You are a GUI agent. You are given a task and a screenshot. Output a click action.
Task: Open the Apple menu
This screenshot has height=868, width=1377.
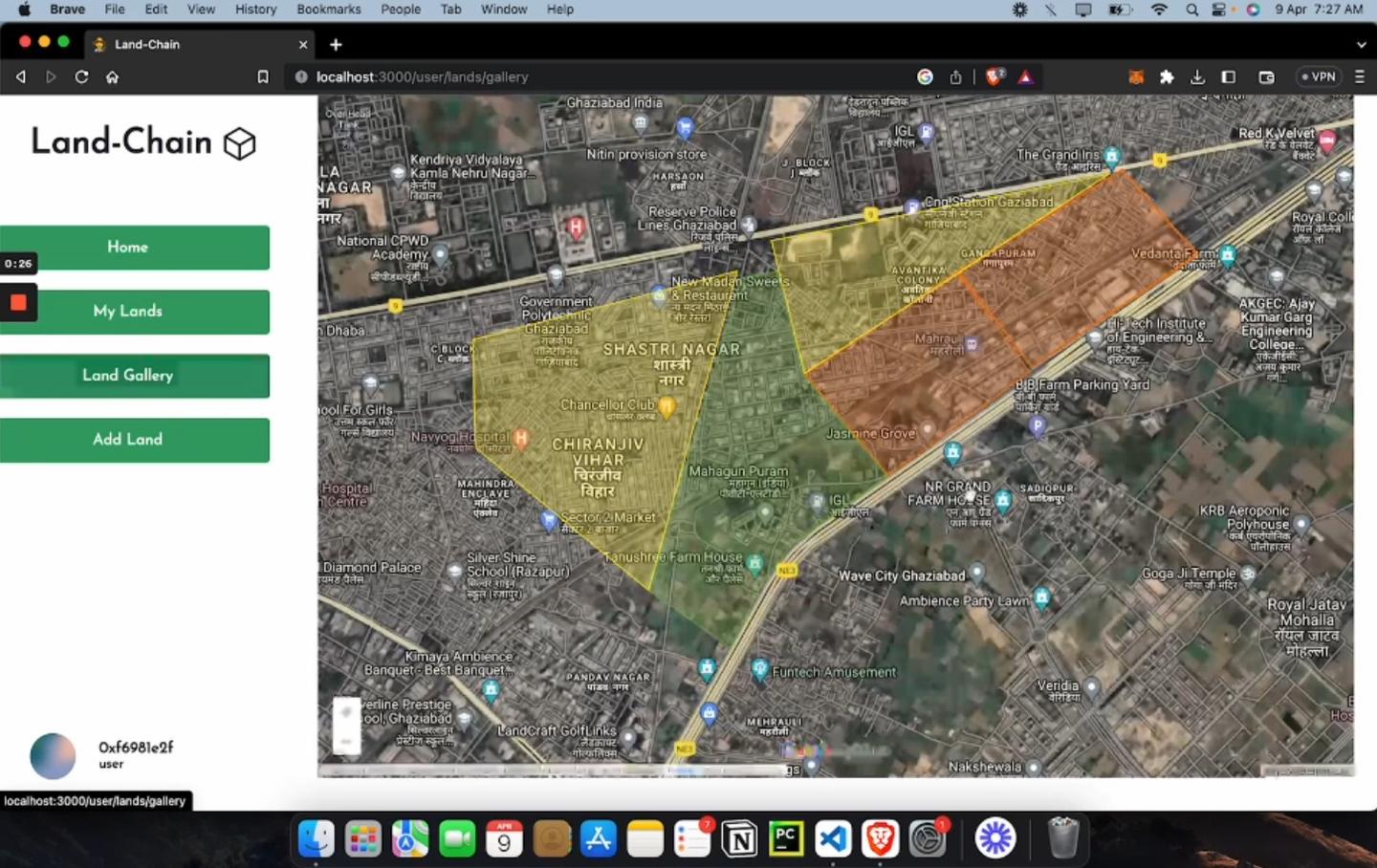(24, 10)
